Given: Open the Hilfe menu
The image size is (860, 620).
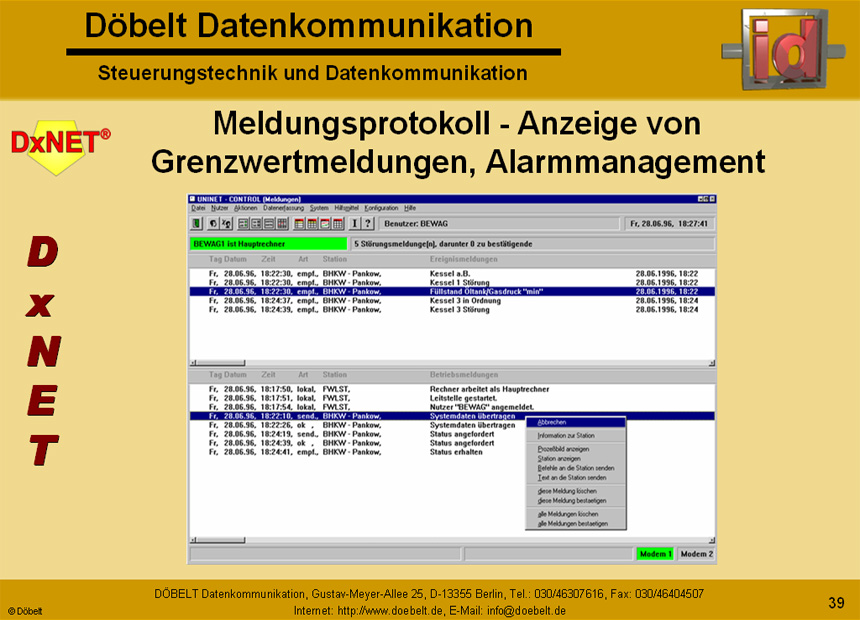Looking at the screenshot, I should [x=410, y=208].
